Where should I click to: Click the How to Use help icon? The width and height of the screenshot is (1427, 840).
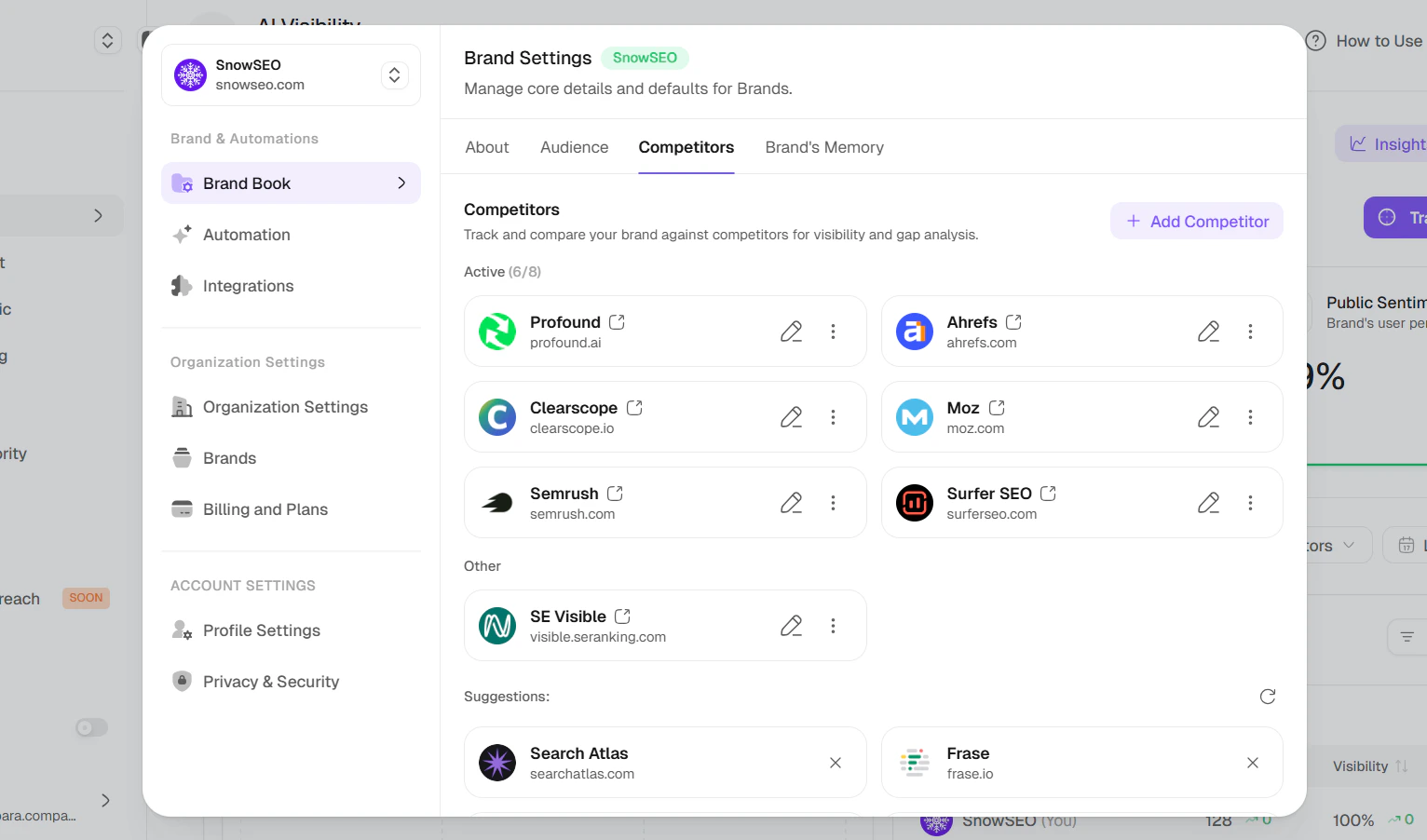coord(1315,40)
